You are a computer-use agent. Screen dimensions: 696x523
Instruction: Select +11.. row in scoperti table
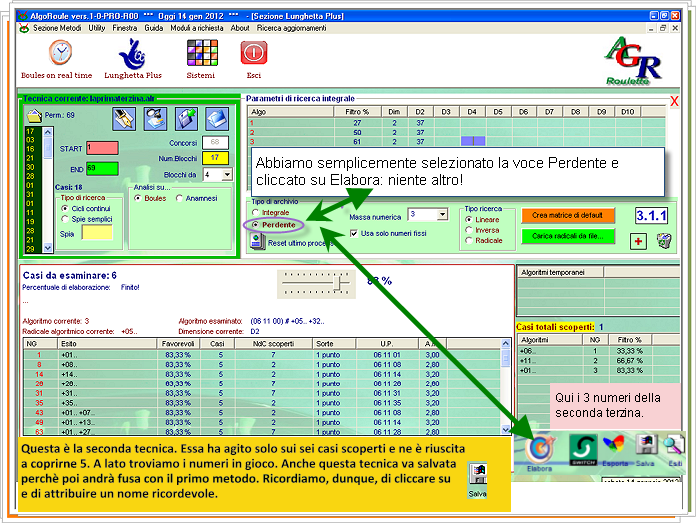pos(597,361)
